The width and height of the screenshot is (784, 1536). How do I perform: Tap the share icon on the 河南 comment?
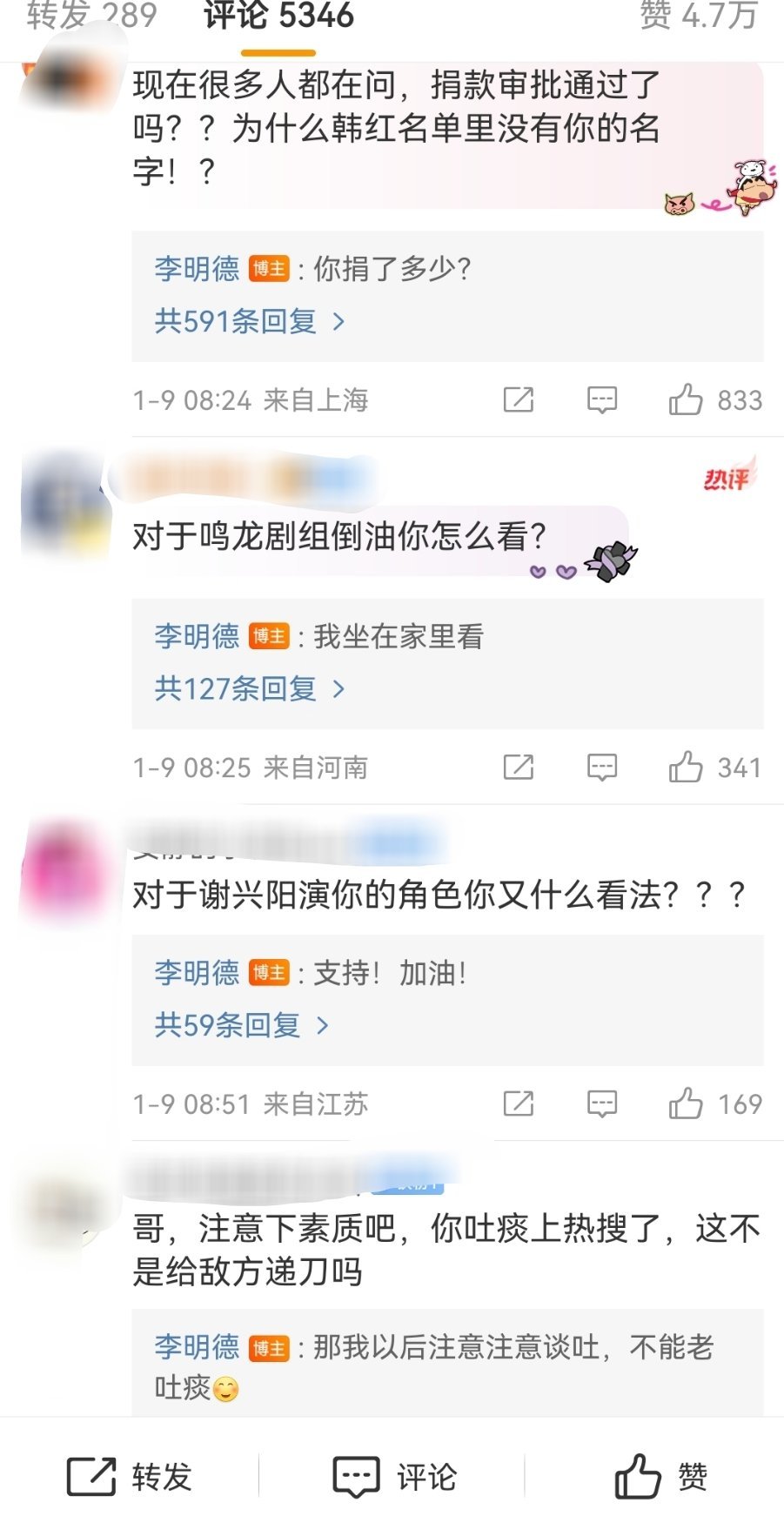pos(519,768)
